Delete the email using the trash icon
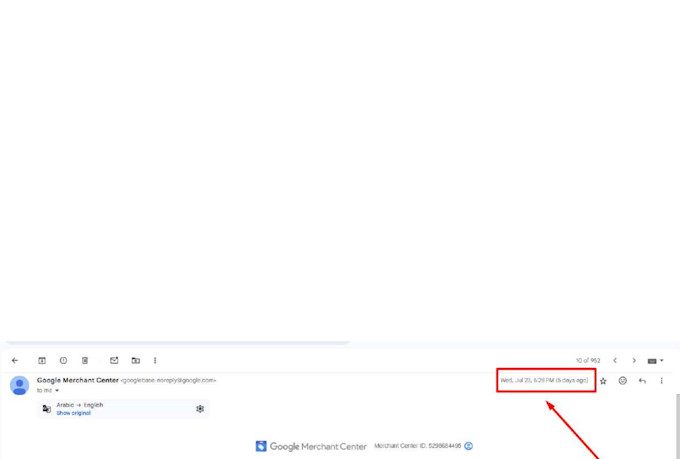680x459 pixels. 85,361
